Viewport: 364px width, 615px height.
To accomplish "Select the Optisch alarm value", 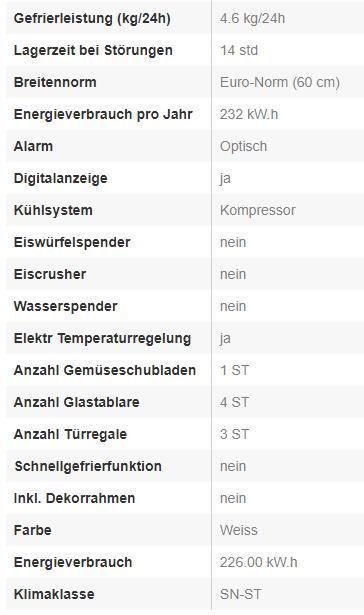I will click(243, 146).
